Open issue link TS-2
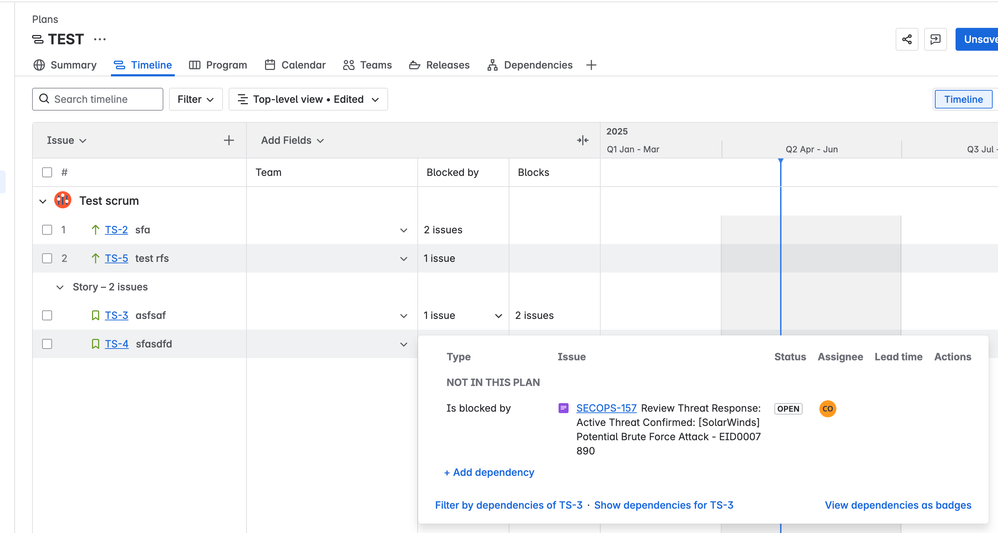 coord(116,230)
